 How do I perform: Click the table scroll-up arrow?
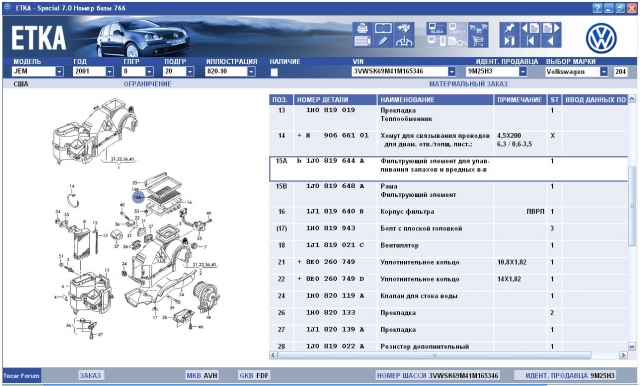[632, 99]
